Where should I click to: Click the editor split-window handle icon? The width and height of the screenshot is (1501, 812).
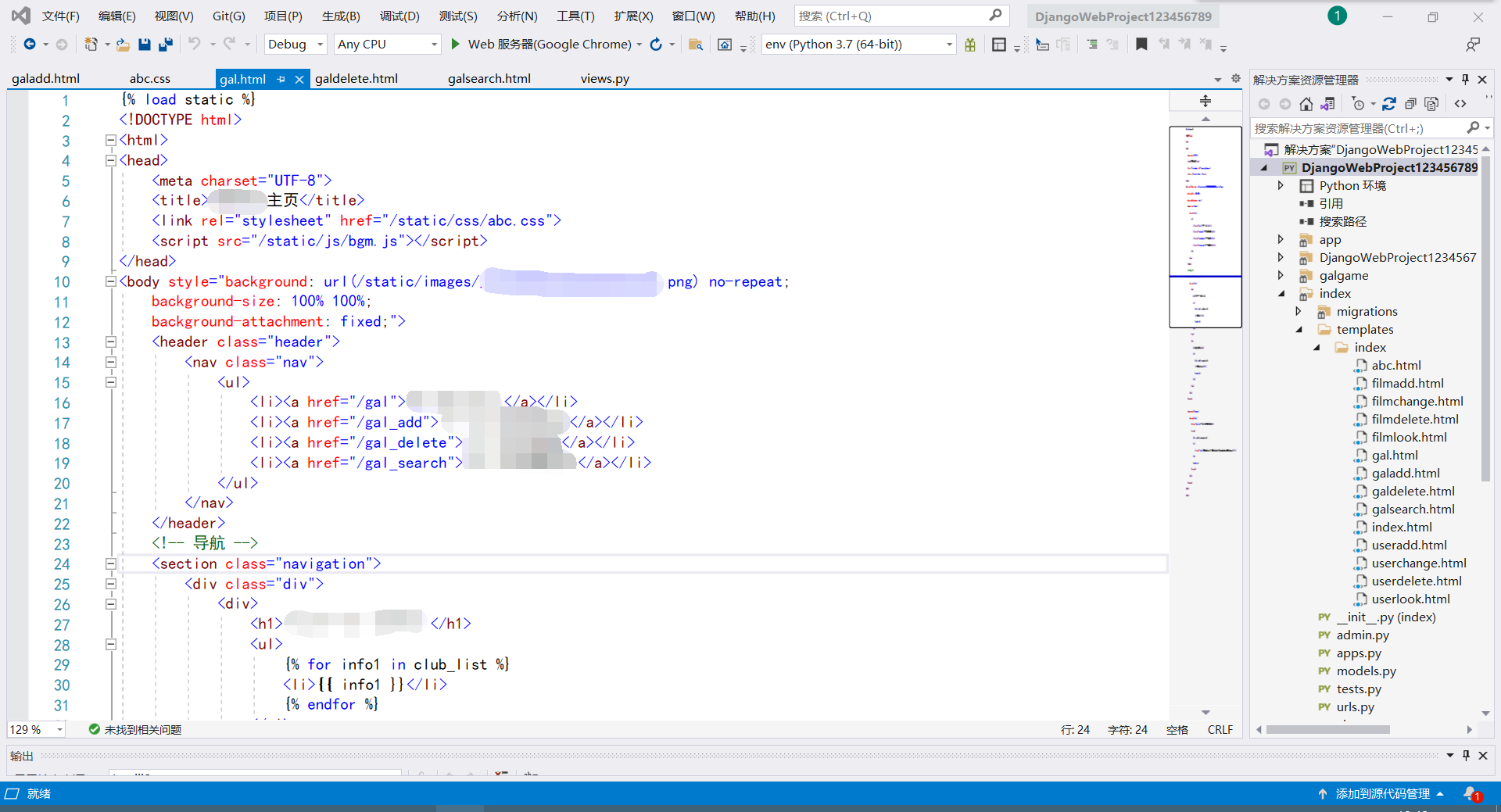[x=1205, y=101]
